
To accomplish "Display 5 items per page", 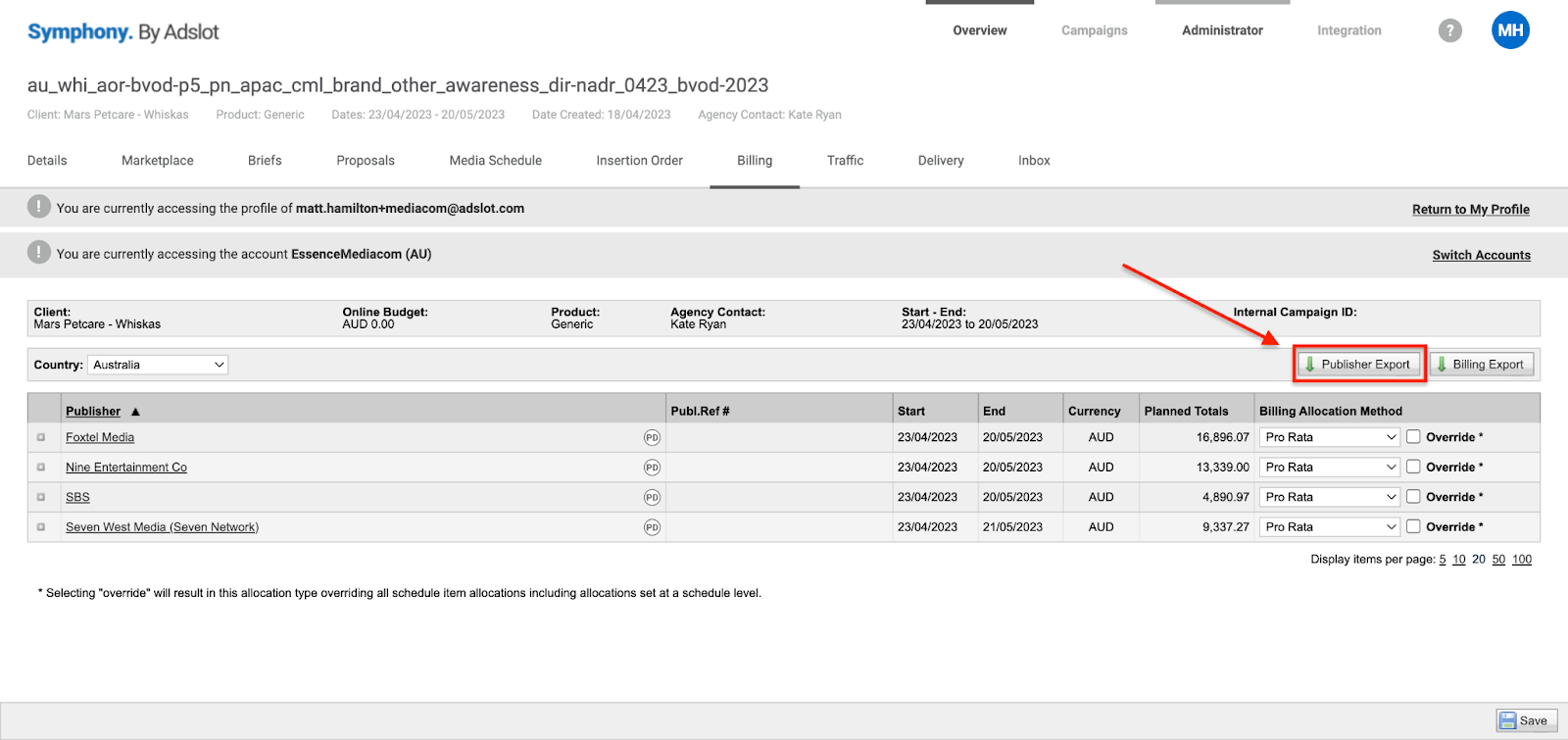I will (1443, 560).
